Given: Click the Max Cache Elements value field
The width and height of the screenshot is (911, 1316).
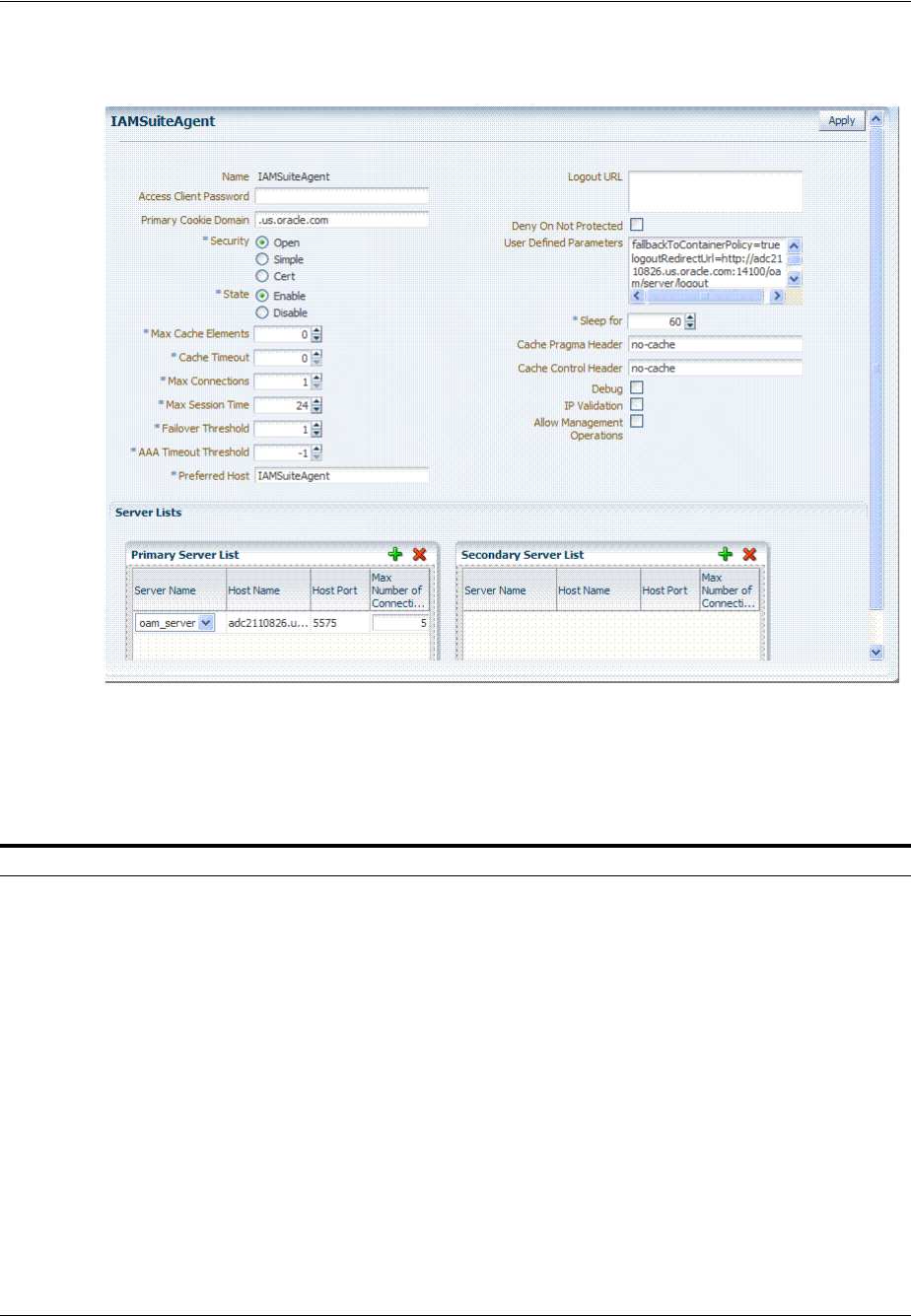Looking at the screenshot, I should [282, 334].
